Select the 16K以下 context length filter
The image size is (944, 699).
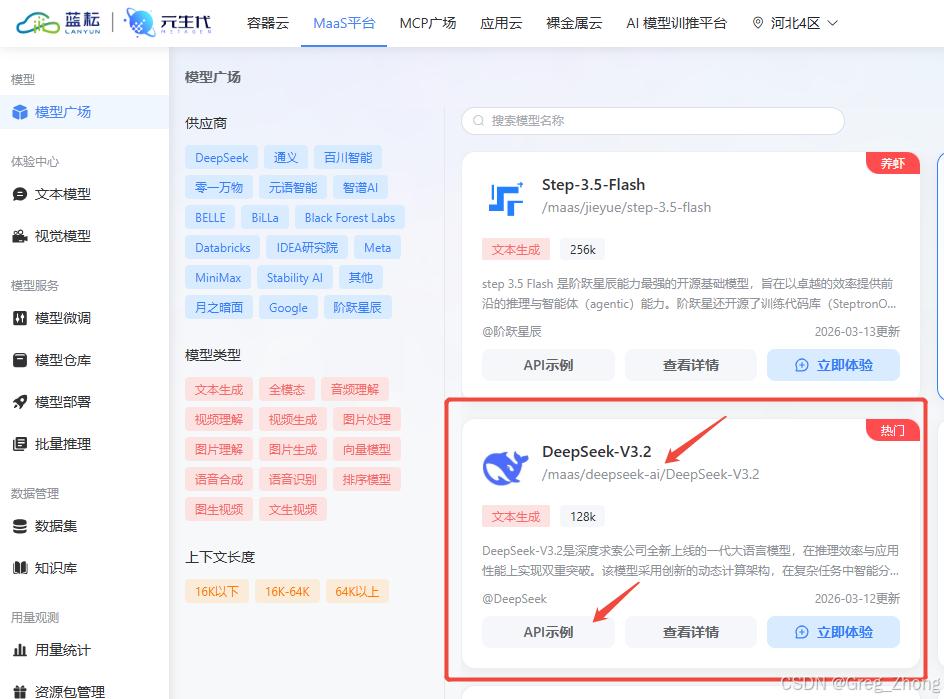point(217,591)
